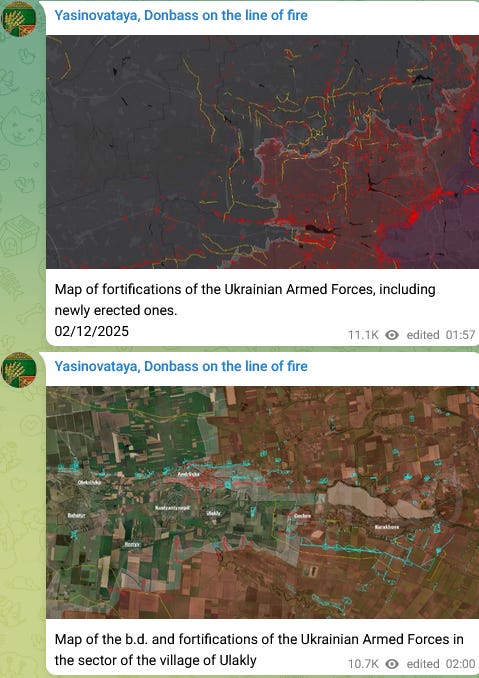Click the views eye icon next to 10.7K

392,664
